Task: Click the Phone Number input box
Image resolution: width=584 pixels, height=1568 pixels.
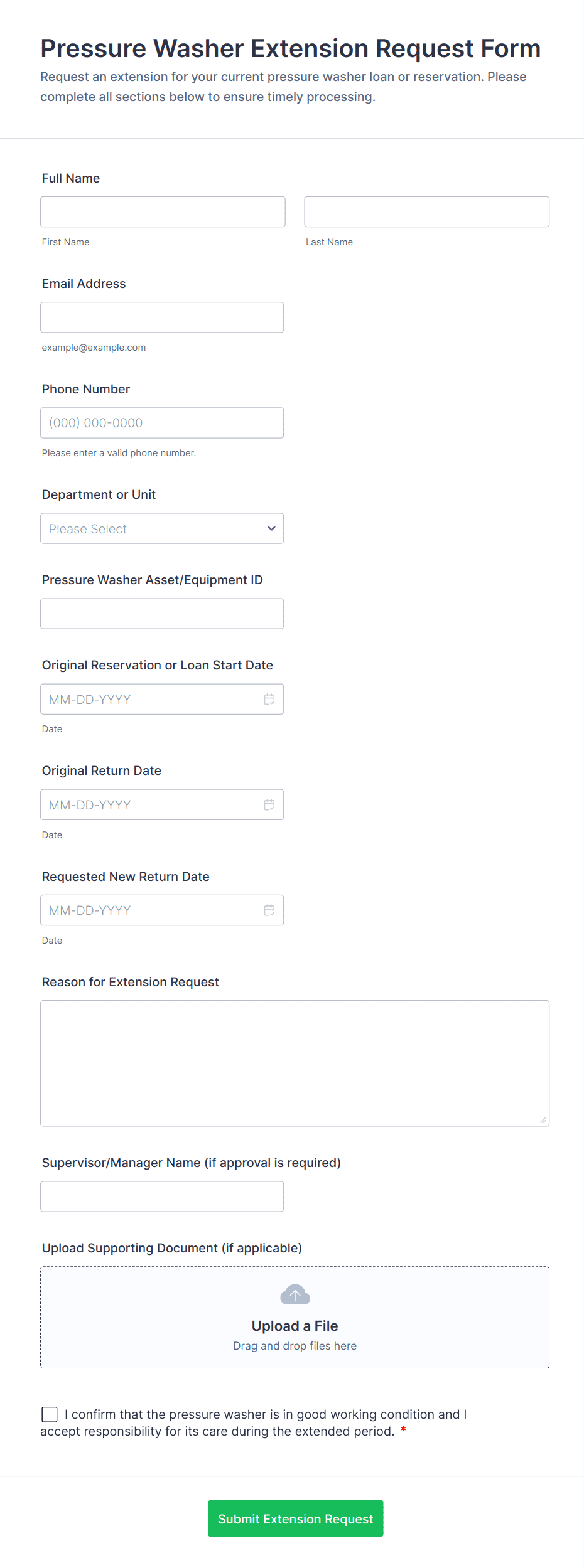Action: (x=162, y=423)
